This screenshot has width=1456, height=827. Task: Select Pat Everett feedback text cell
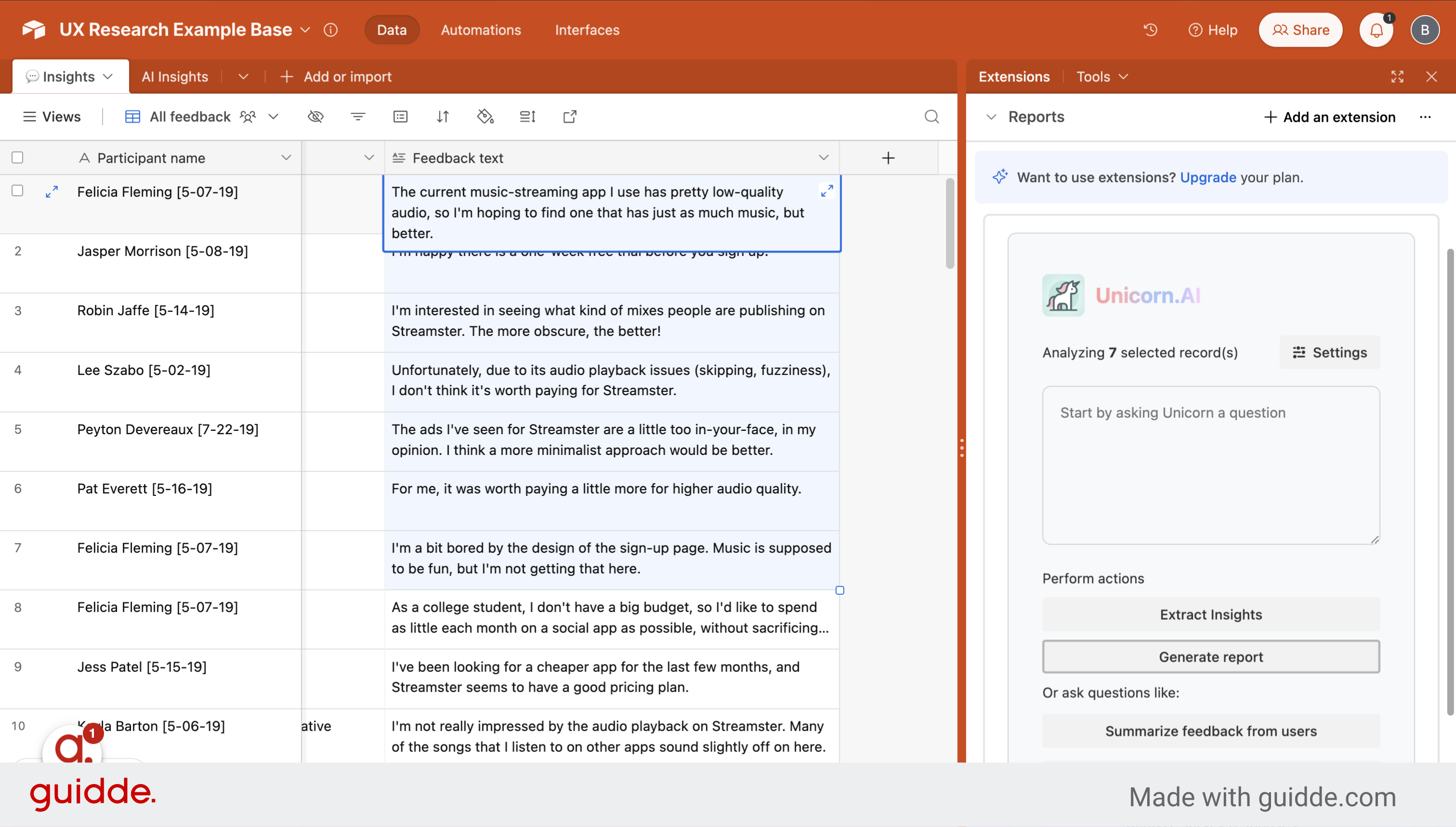[x=612, y=501]
